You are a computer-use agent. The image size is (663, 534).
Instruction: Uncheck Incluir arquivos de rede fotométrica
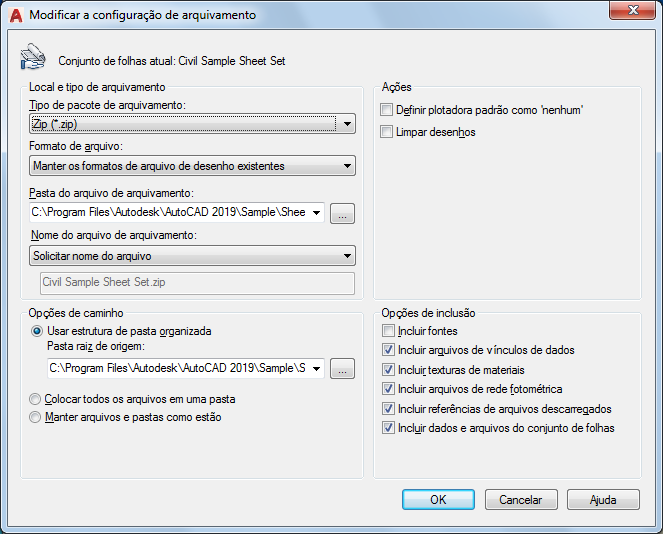(388, 389)
